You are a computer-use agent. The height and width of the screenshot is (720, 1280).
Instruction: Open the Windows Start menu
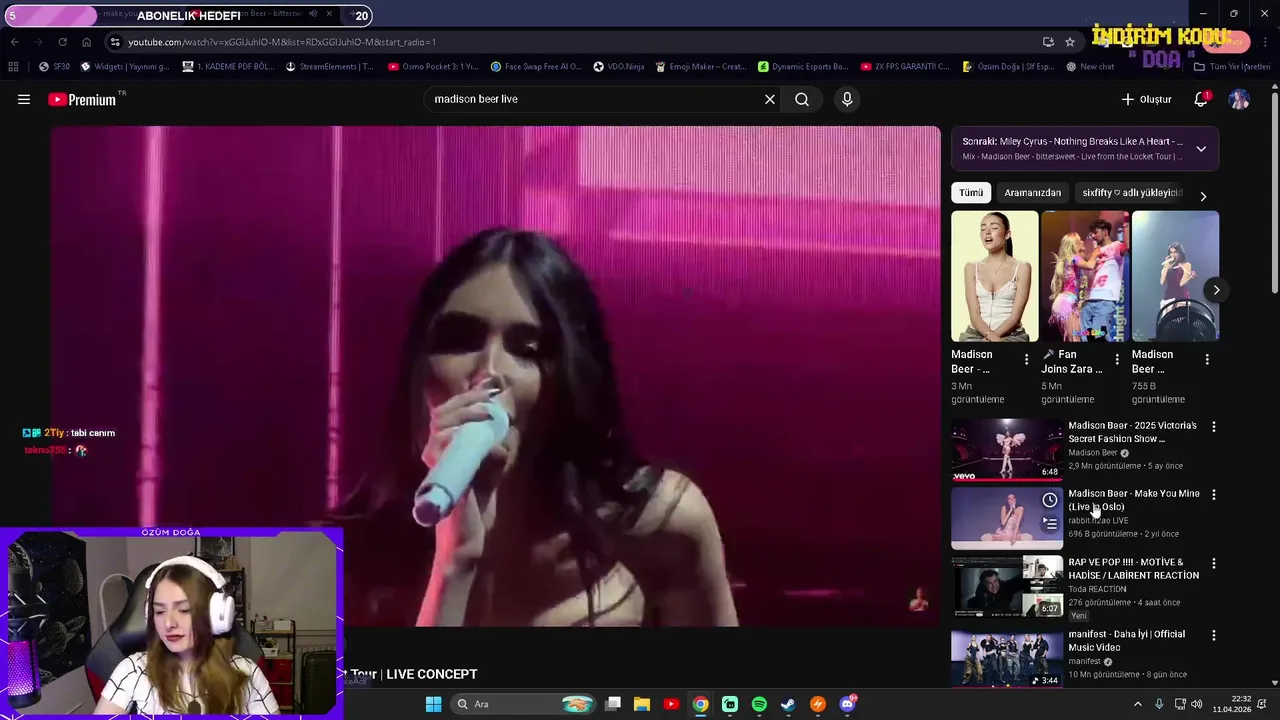[x=433, y=704]
